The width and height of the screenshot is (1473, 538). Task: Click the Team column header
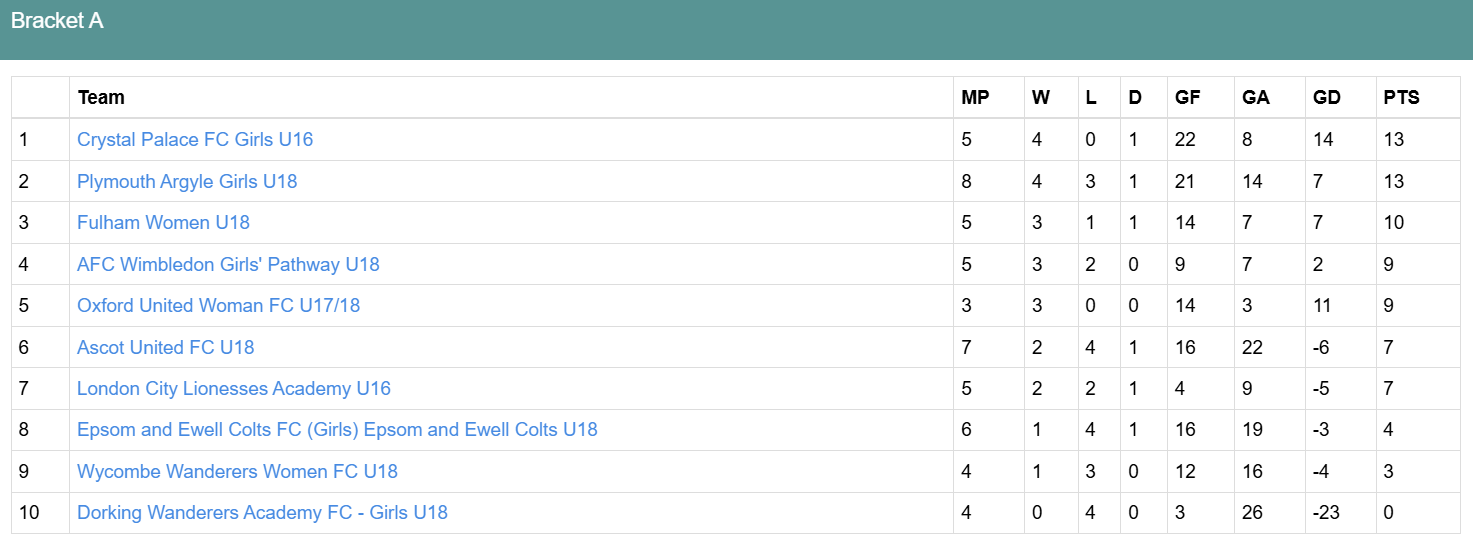(101, 97)
